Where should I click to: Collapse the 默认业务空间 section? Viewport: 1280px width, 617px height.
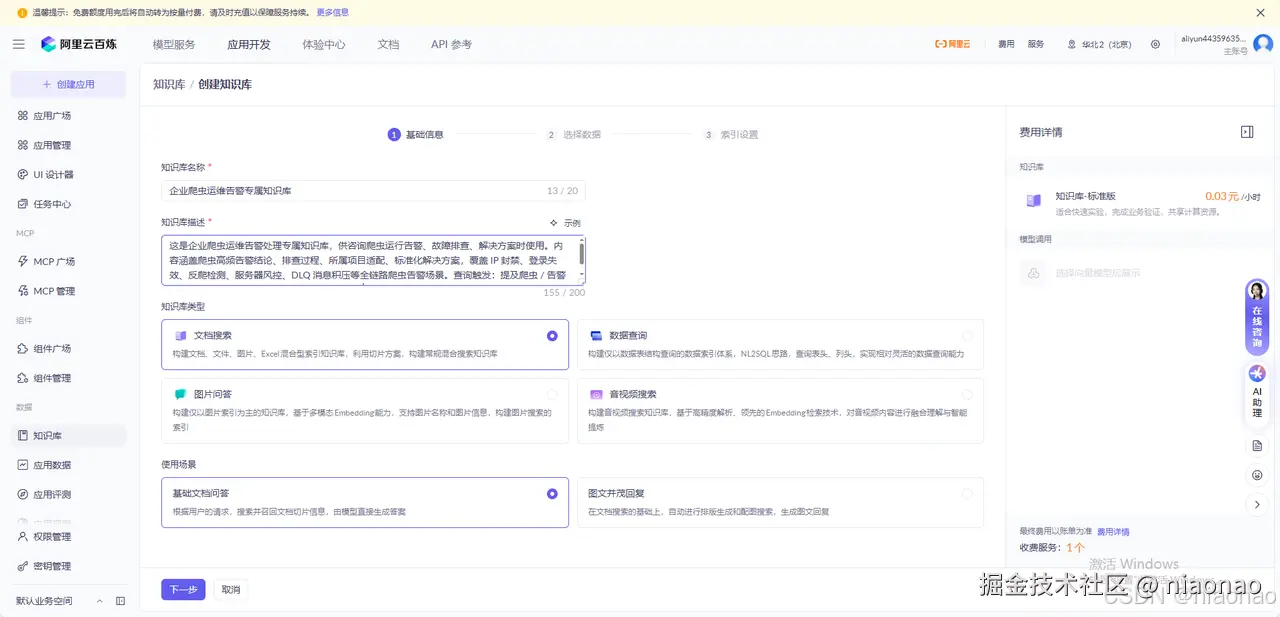coord(99,601)
